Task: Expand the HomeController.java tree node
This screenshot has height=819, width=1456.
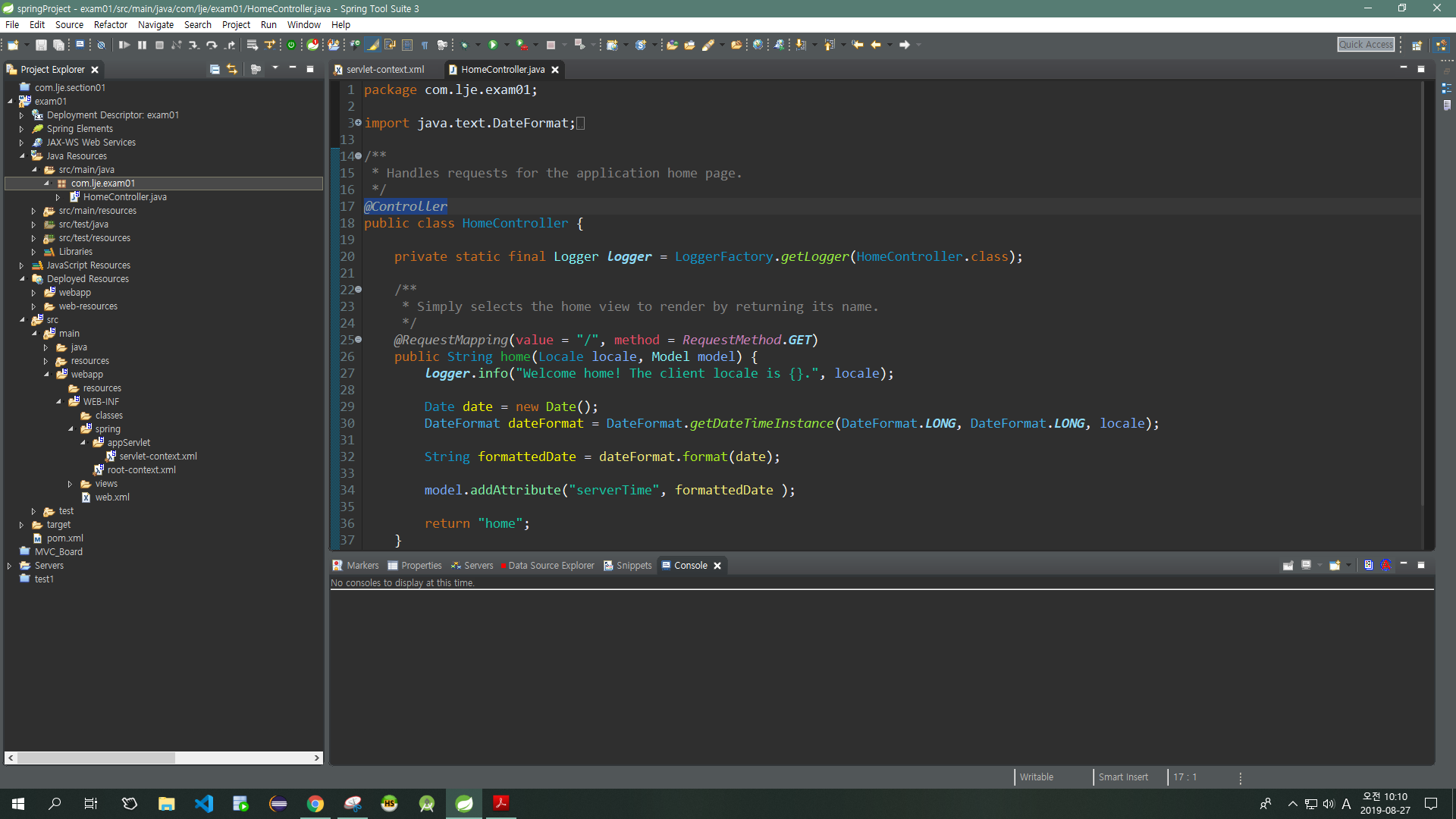Action: (x=58, y=197)
